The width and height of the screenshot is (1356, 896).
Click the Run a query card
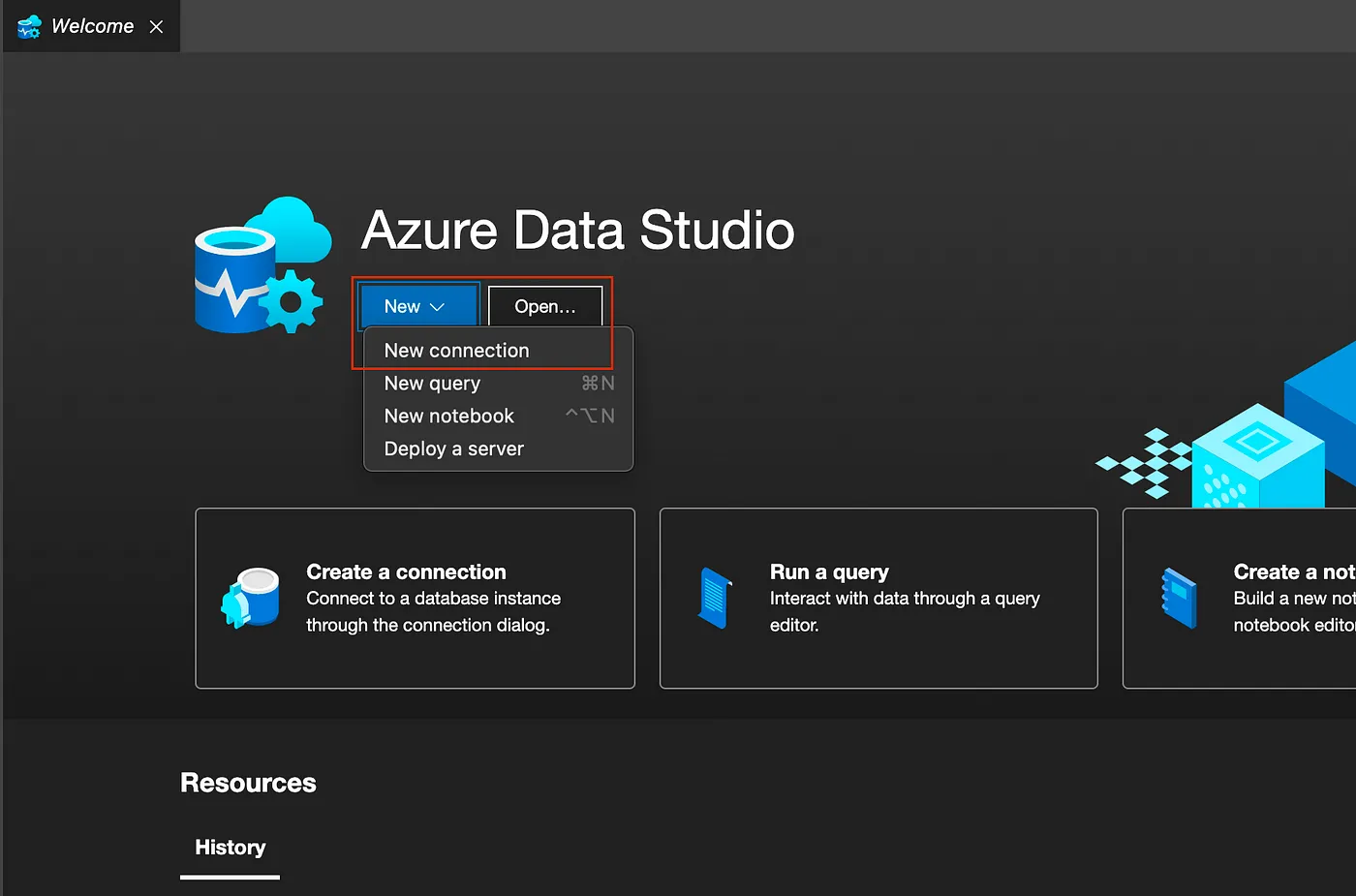pyautogui.click(x=878, y=598)
